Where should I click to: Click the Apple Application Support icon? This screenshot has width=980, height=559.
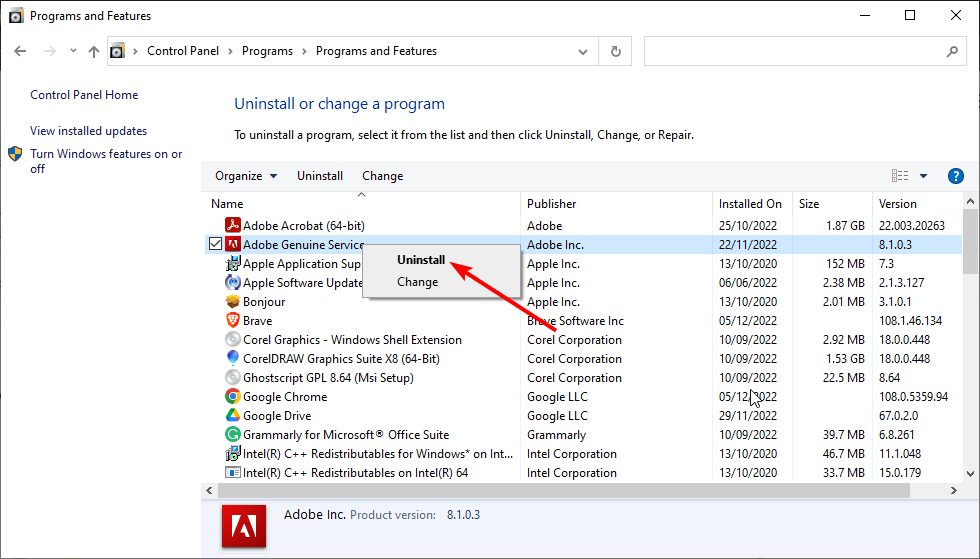click(x=232, y=263)
